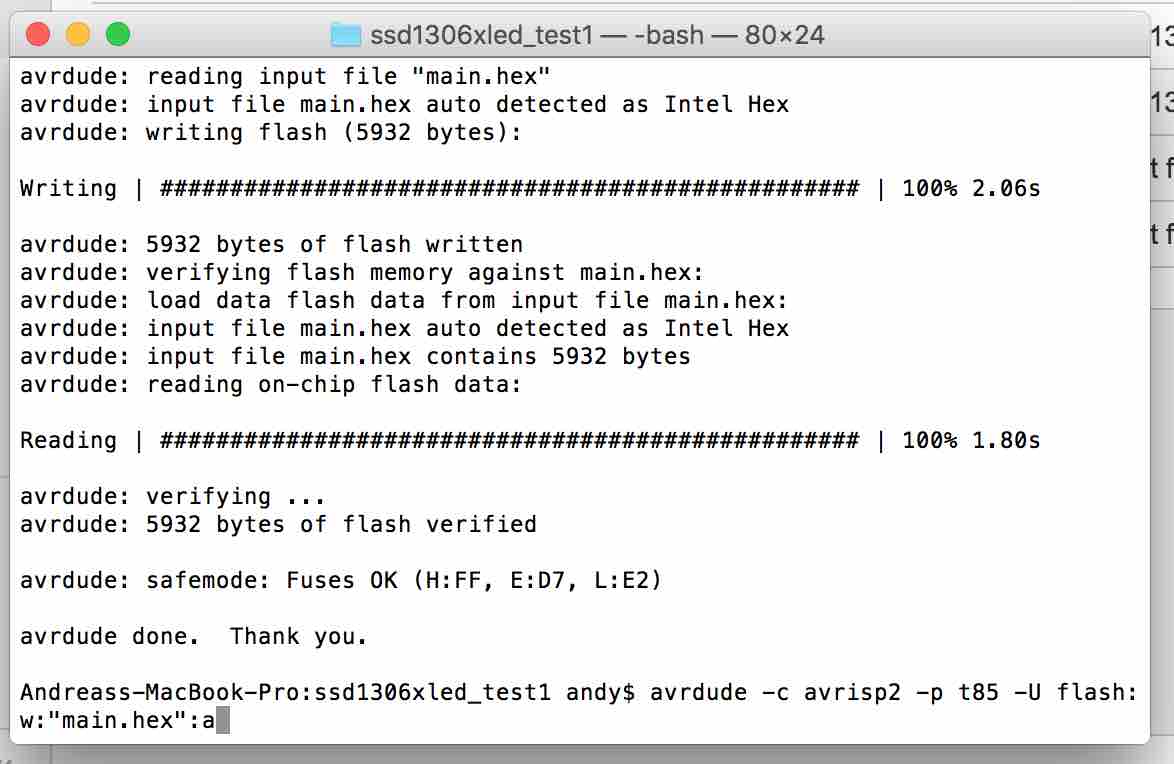Image resolution: width=1174 pixels, height=764 pixels.
Task: Click the safemode Fuses OK line
Action: tap(341, 580)
